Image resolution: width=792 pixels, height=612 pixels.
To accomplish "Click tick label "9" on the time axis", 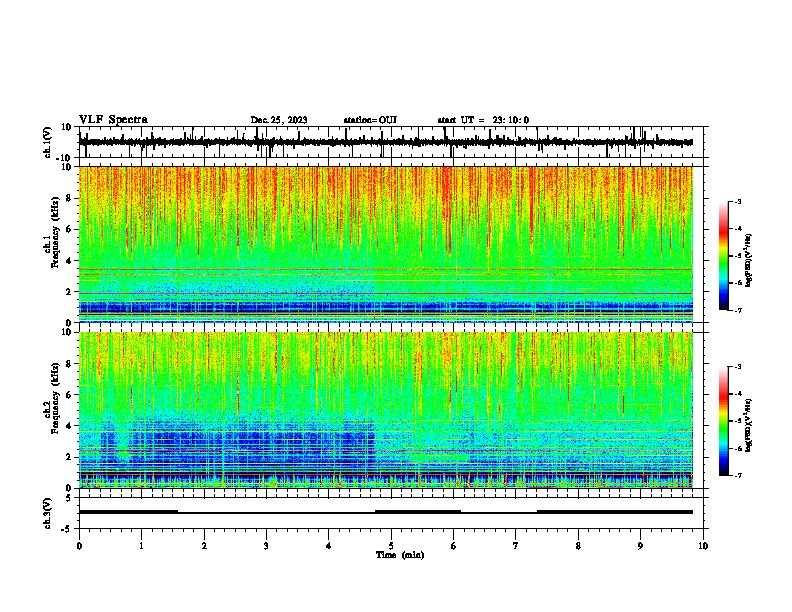I will [x=640, y=546].
